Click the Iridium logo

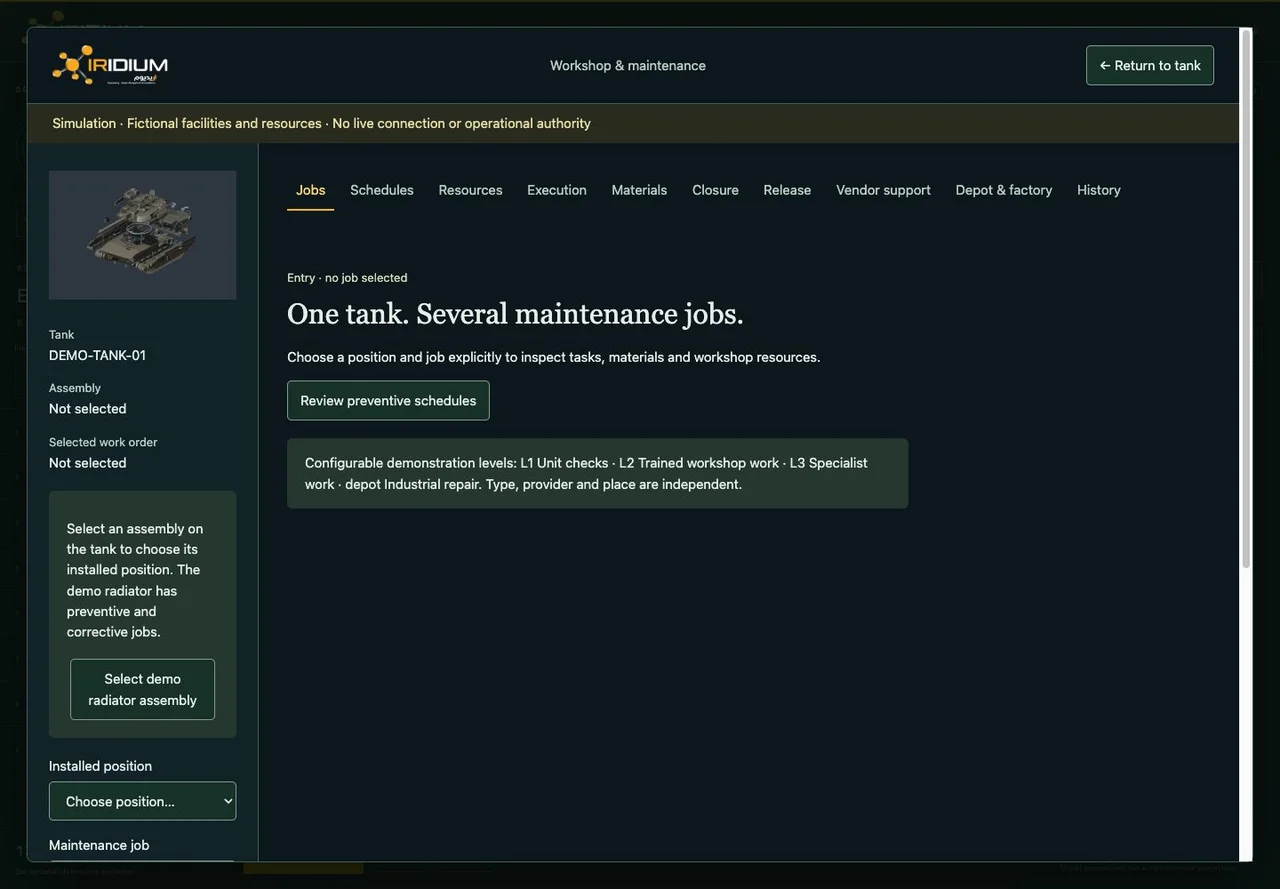pos(110,65)
